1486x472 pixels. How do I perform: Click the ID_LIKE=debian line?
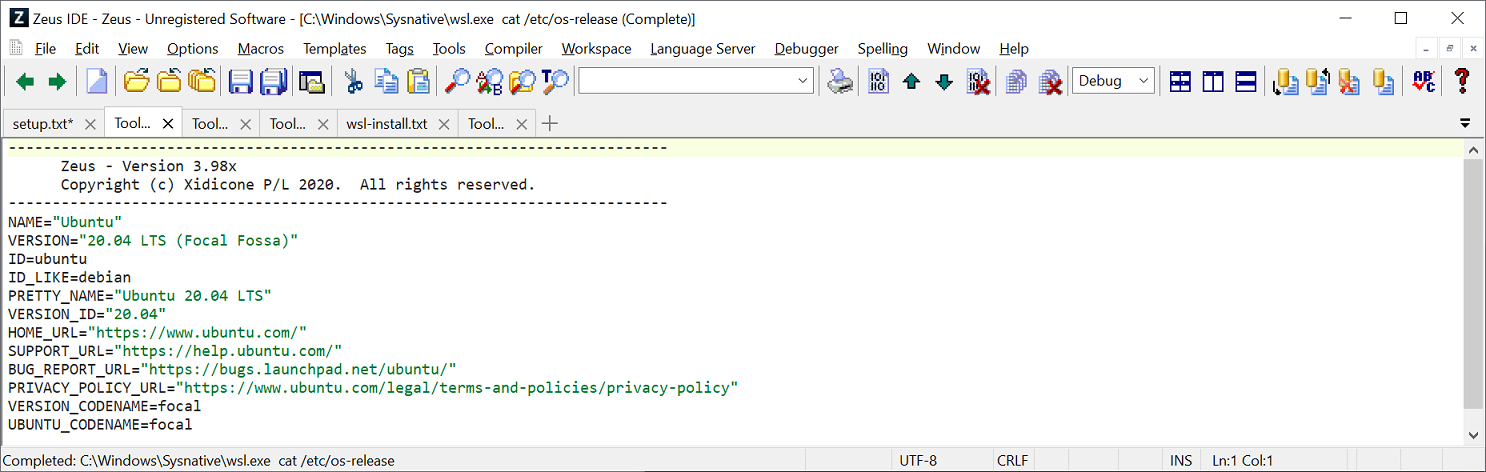(x=69, y=277)
